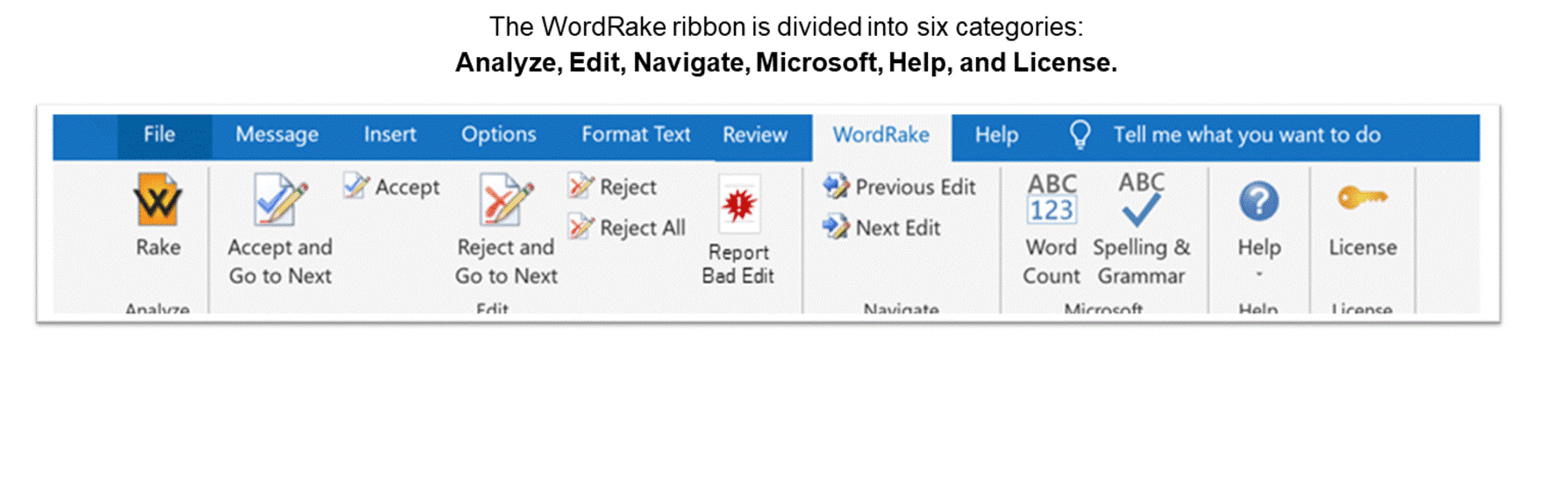Screen dimensions: 1568x490
Task: Open the Help ribbon tab
Action: [x=997, y=135]
